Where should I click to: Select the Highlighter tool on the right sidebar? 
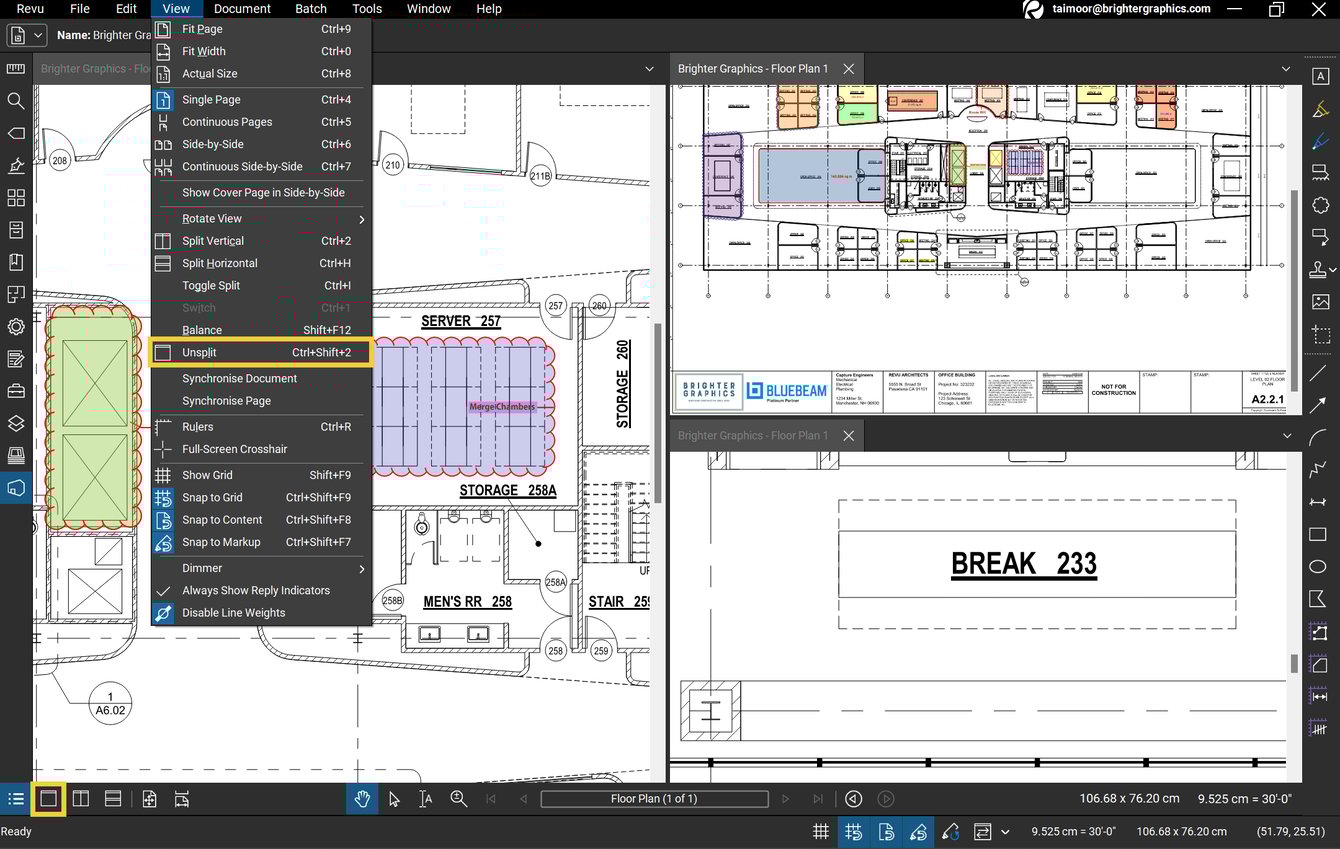(x=1322, y=107)
